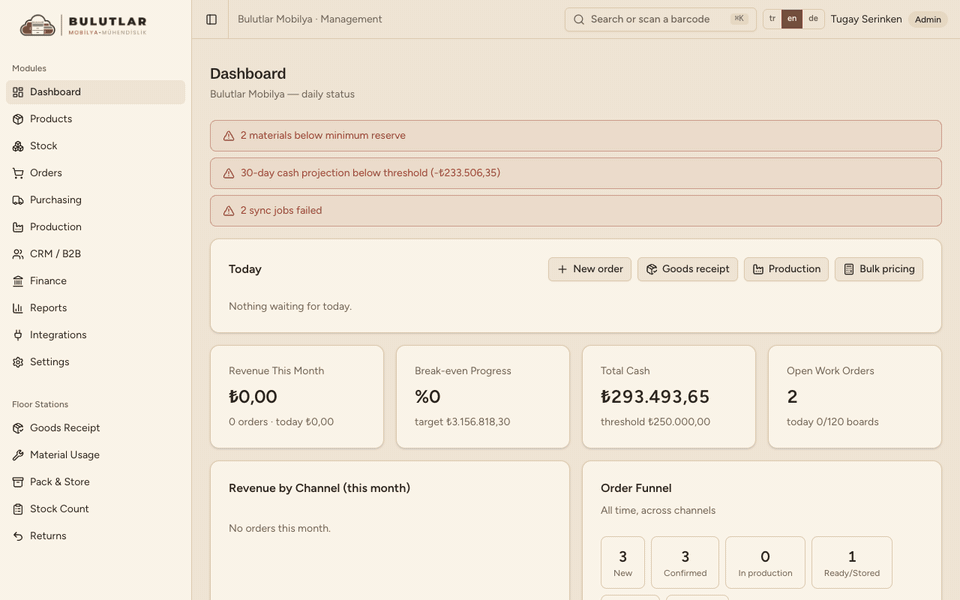Screen dimensions: 960x600
Task: Click warning icon on sync jobs alert
Action: point(228,211)
